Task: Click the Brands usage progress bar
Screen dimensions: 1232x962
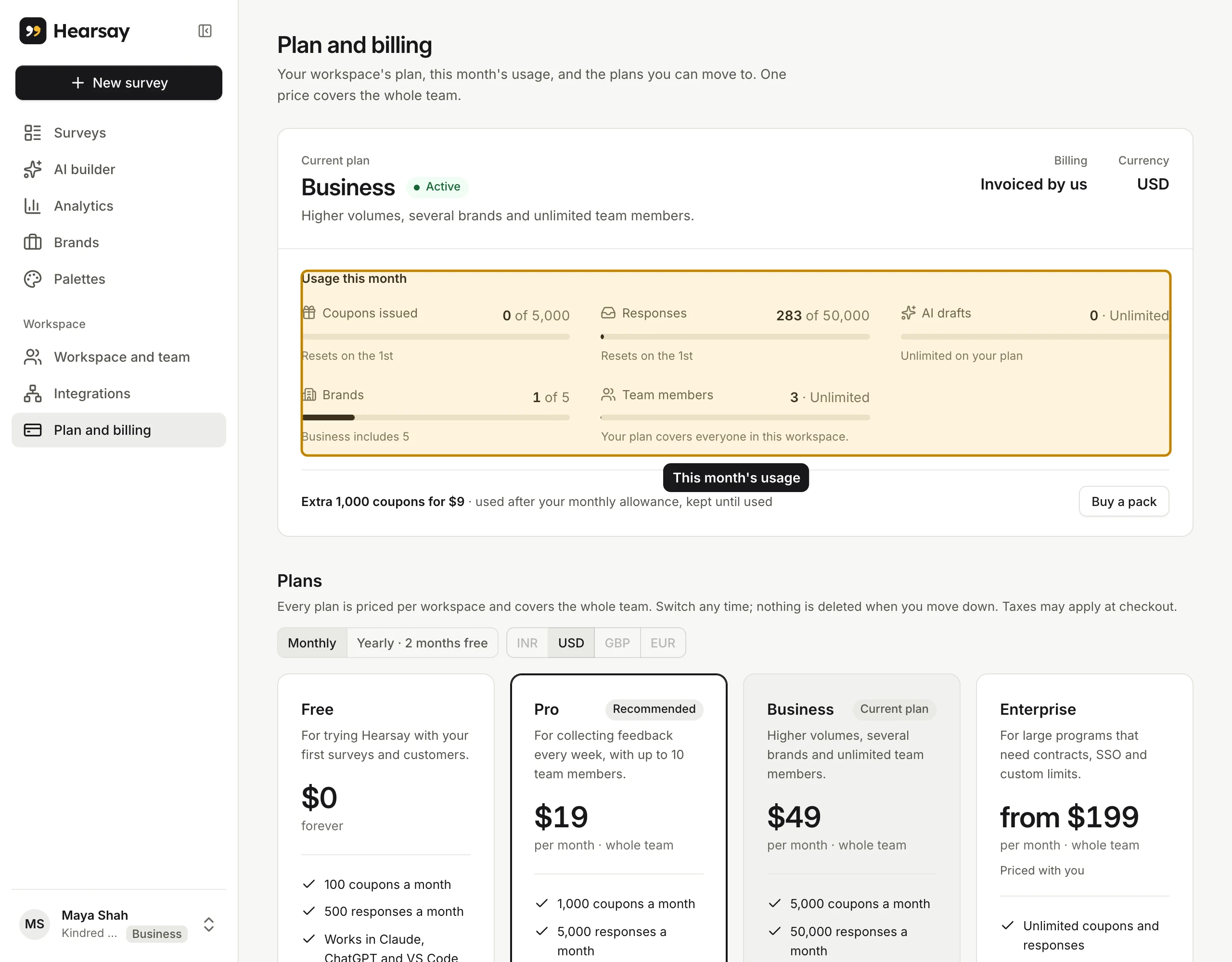Action: tap(436, 418)
